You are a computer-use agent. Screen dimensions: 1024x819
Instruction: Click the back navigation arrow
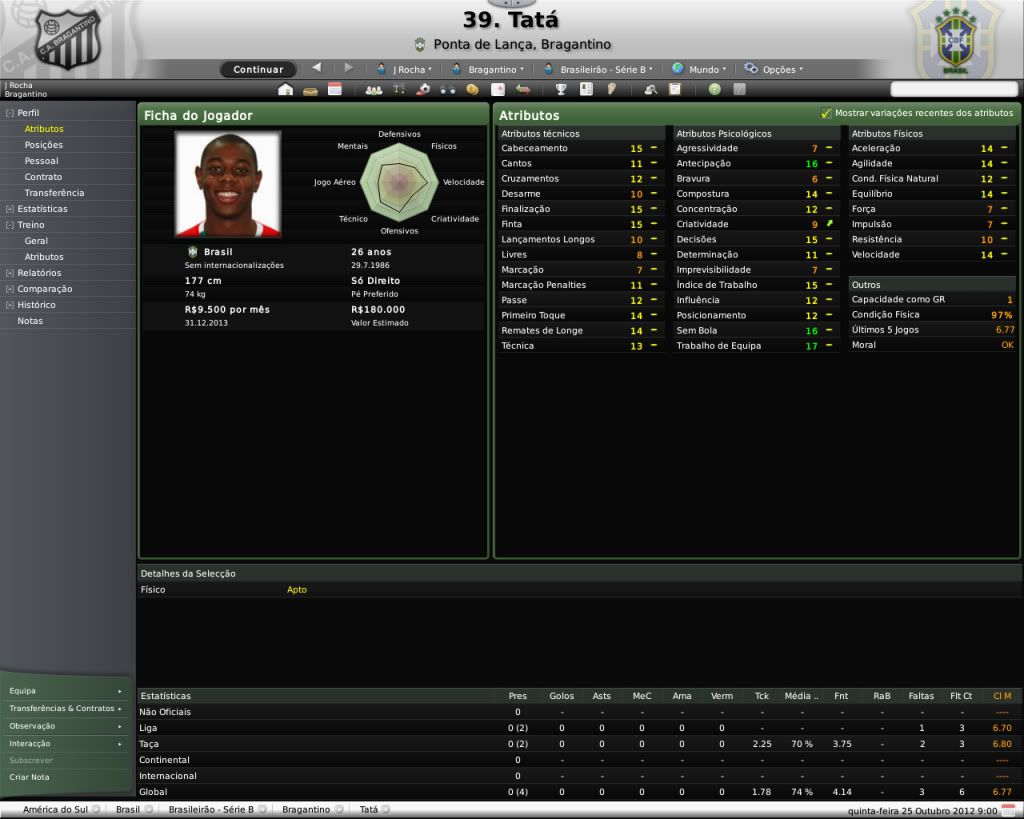317,68
